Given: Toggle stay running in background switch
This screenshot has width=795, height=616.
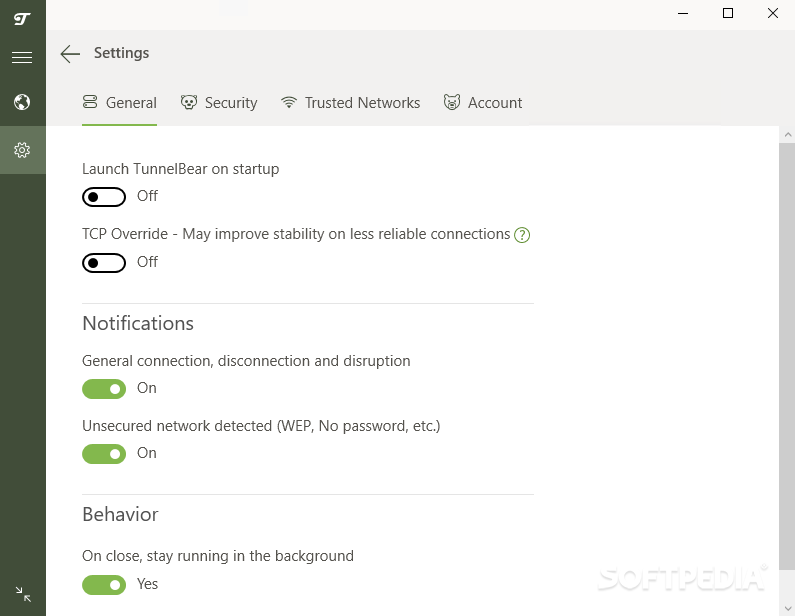Looking at the screenshot, I should (104, 585).
